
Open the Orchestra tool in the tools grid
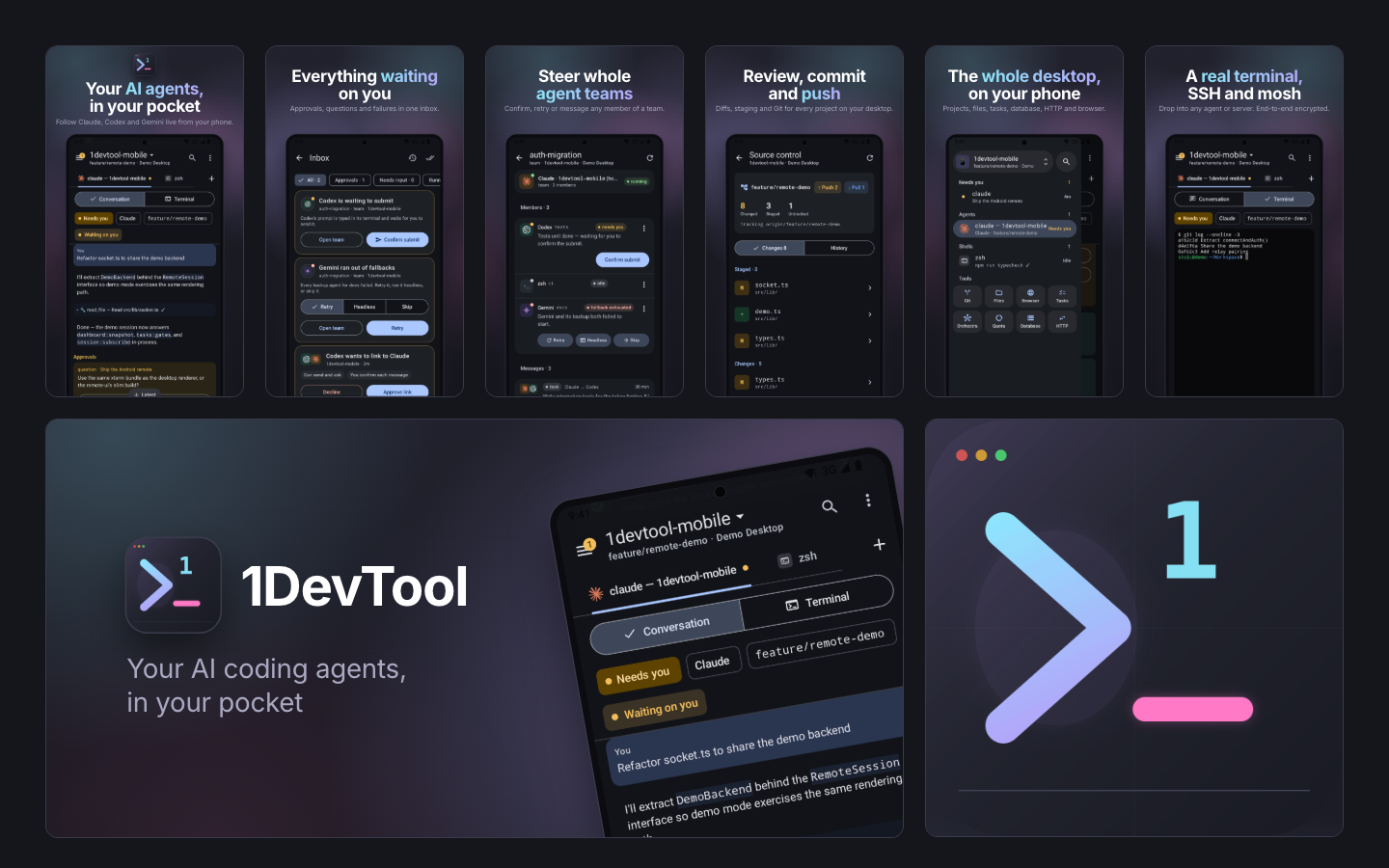coord(967,320)
